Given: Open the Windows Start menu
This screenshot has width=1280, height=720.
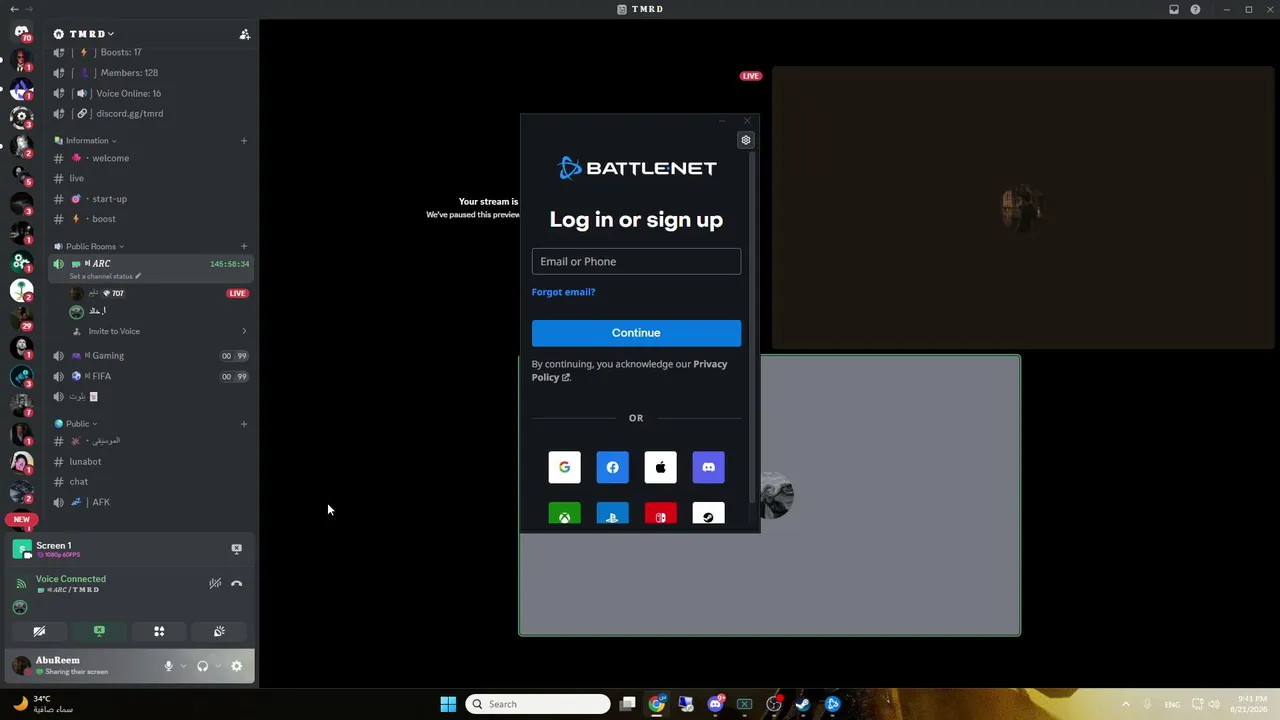Looking at the screenshot, I should click(x=448, y=704).
